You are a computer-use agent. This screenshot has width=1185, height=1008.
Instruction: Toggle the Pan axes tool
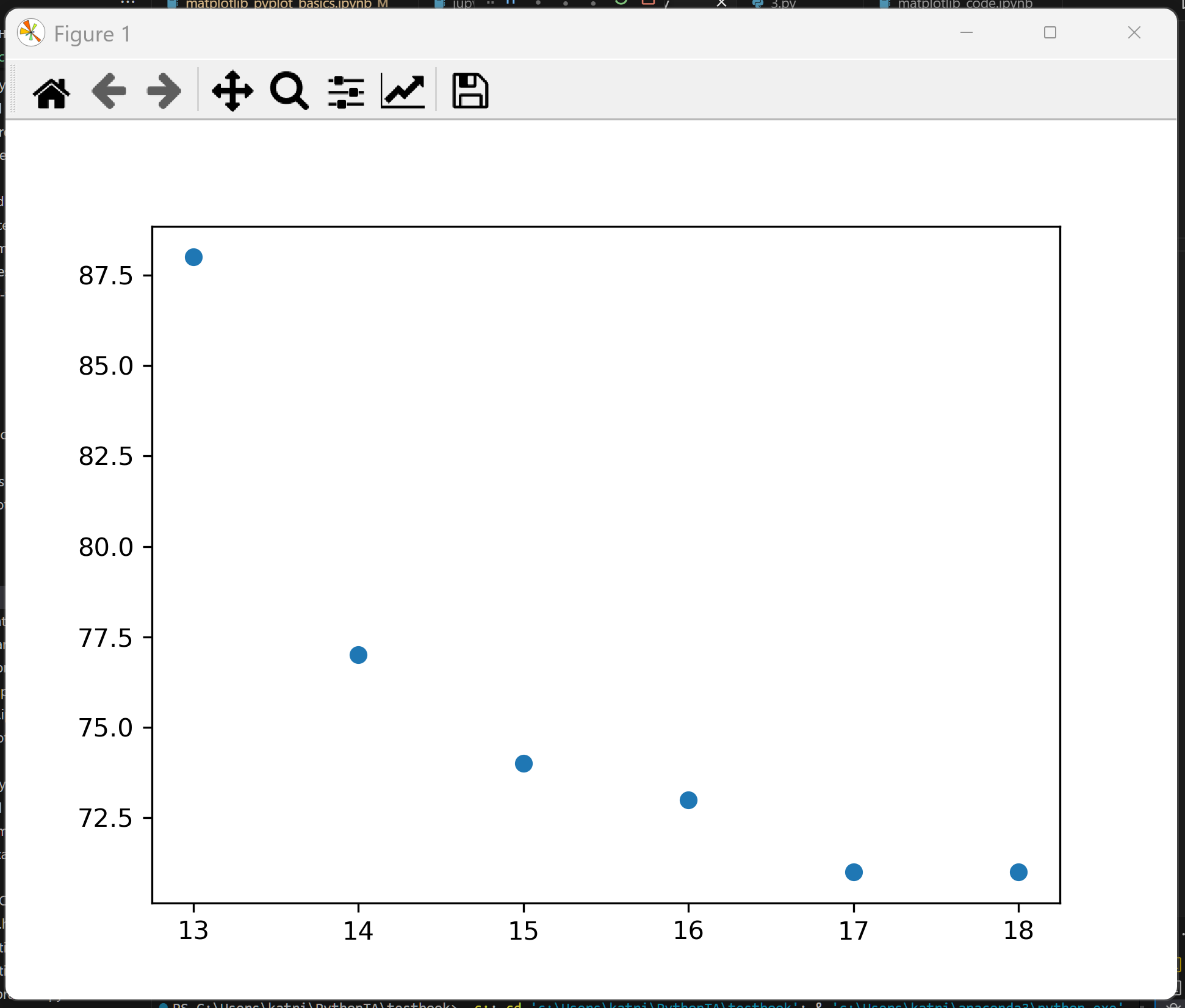(232, 92)
